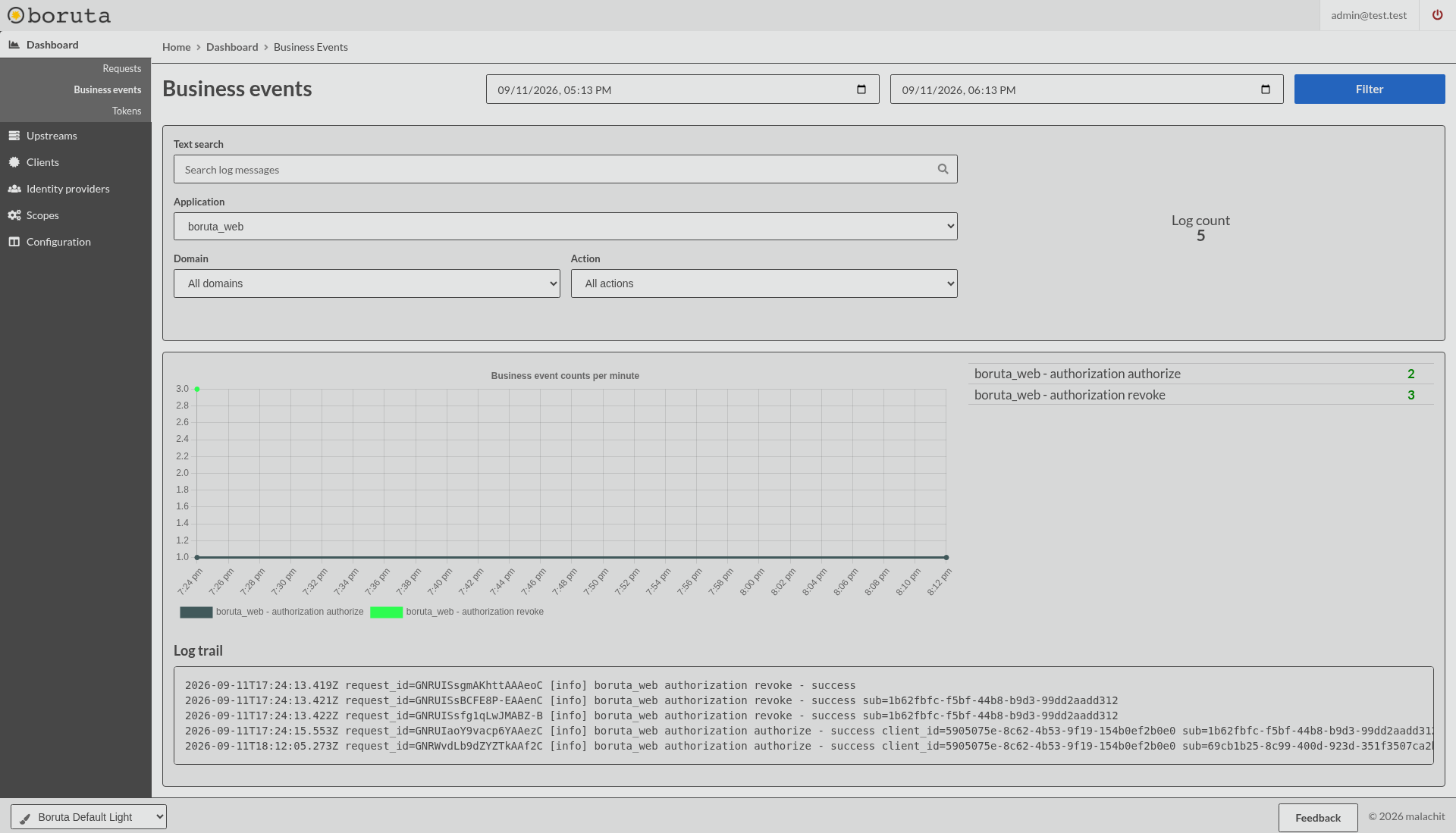Open the Application dropdown boruta_web
This screenshot has width=1456, height=833.
pyautogui.click(x=565, y=227)
